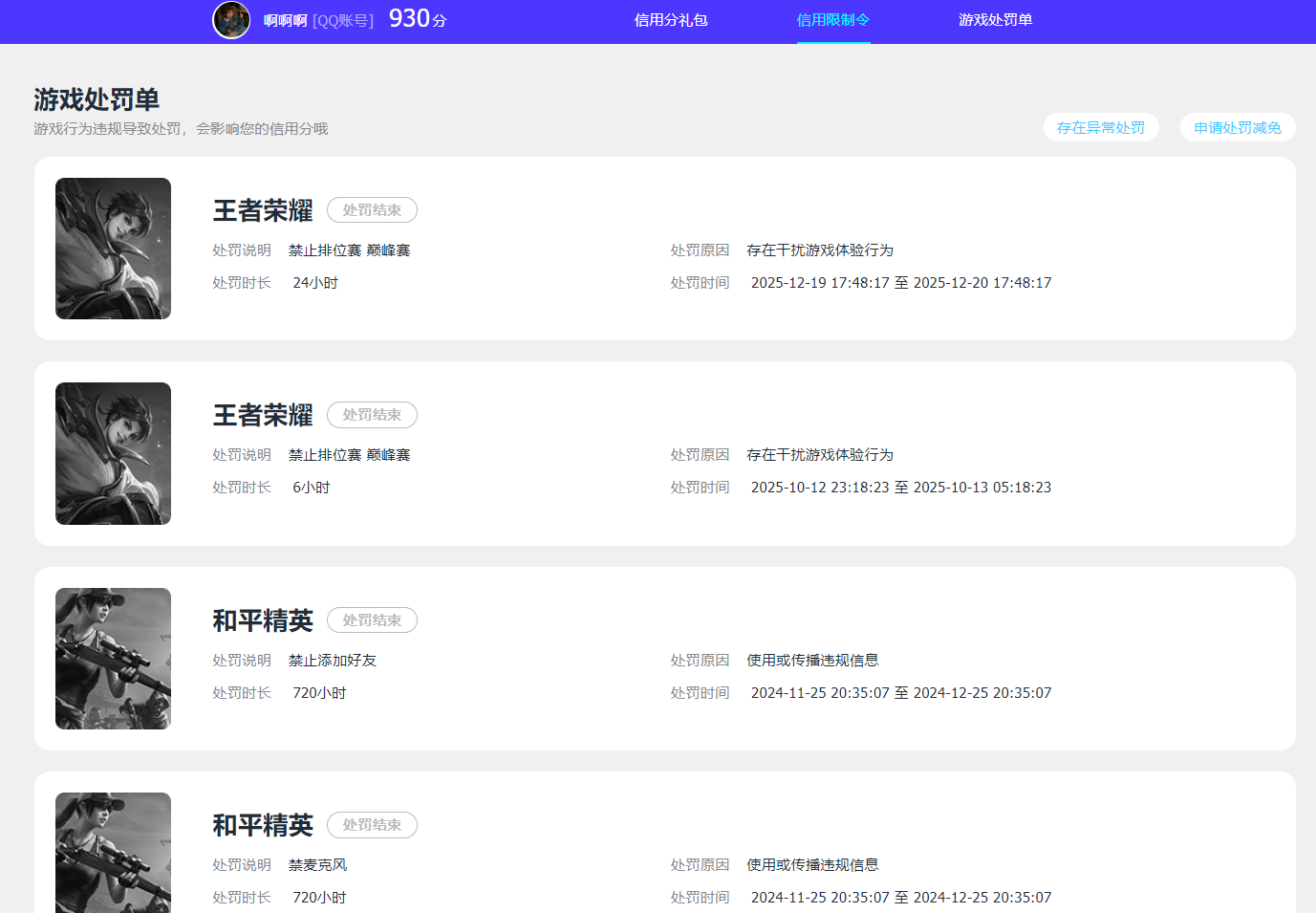Click the [QQ账号] account label

pyautogui.click(x=342, y=20)
